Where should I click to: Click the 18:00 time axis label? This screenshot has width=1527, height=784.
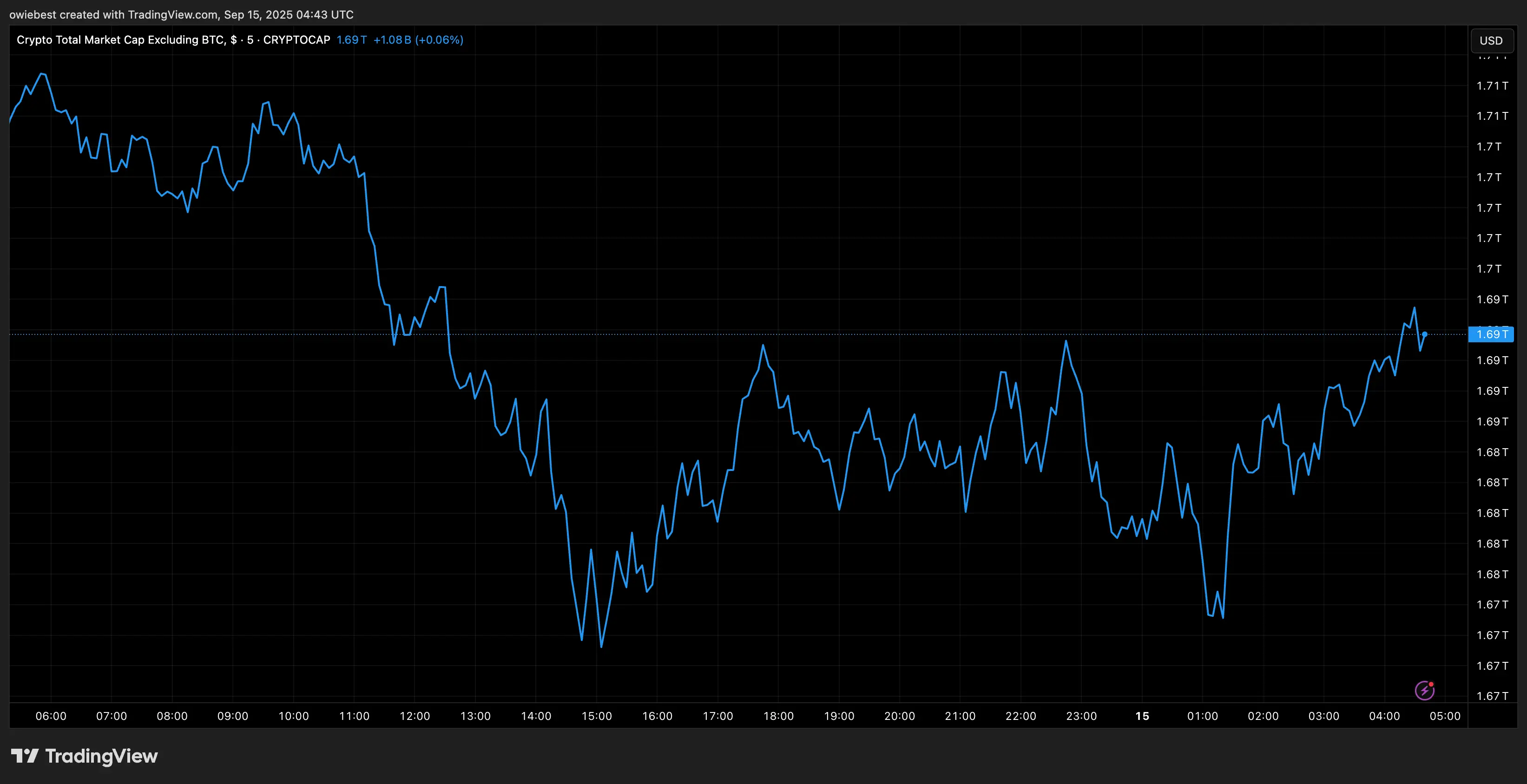tap(778, 716)
